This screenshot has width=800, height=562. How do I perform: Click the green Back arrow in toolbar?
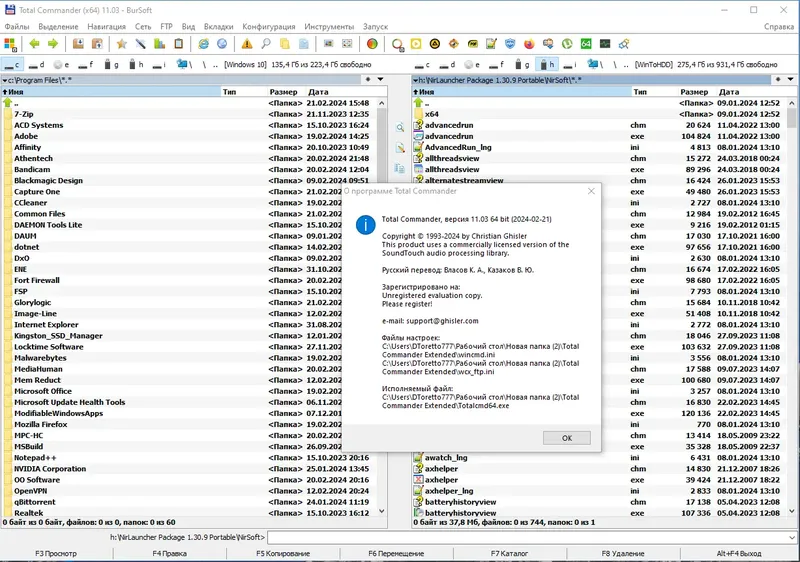coord(34,44)
